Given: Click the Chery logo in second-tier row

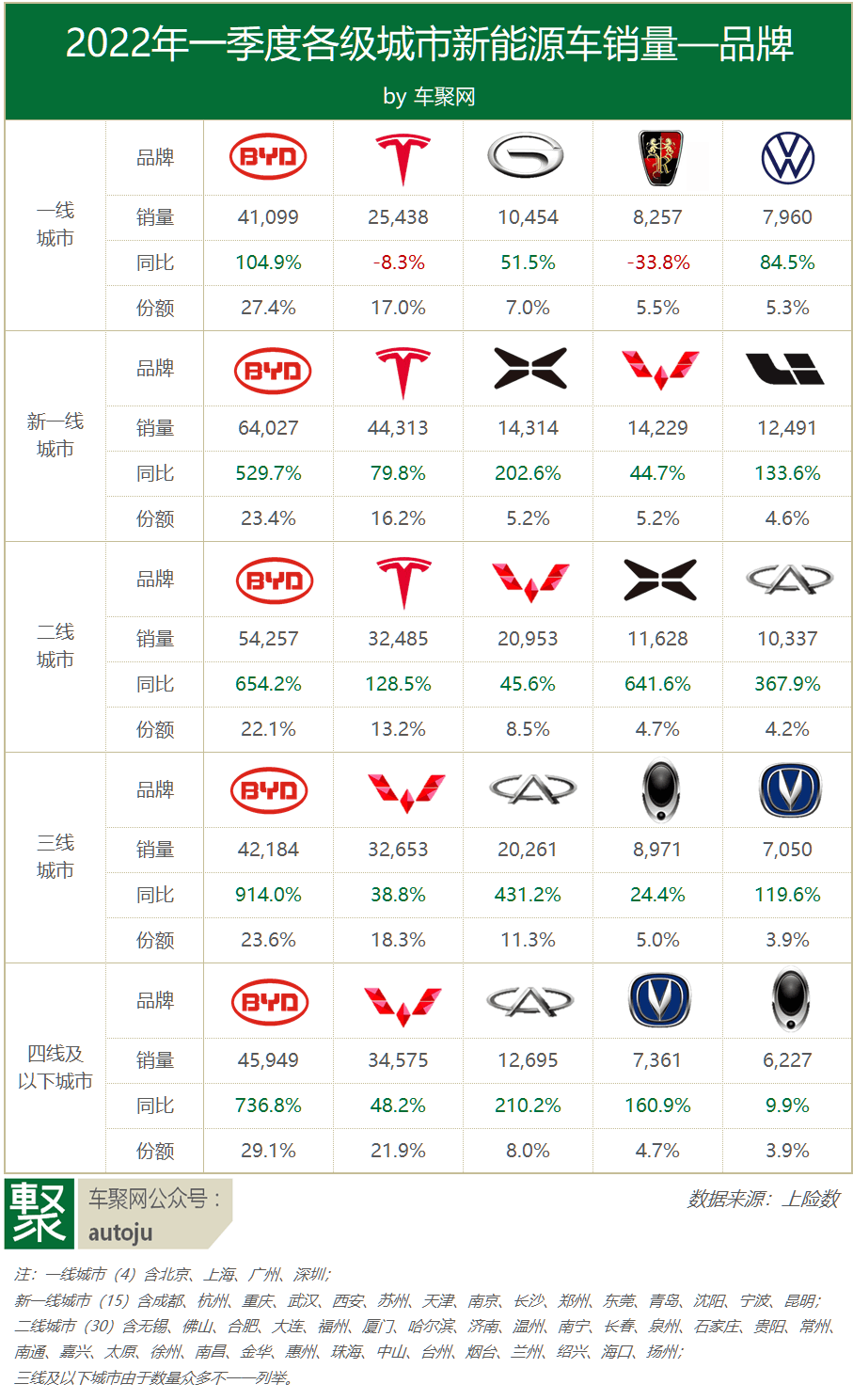Looking at the screenshot, I should [x=789, y=580].
